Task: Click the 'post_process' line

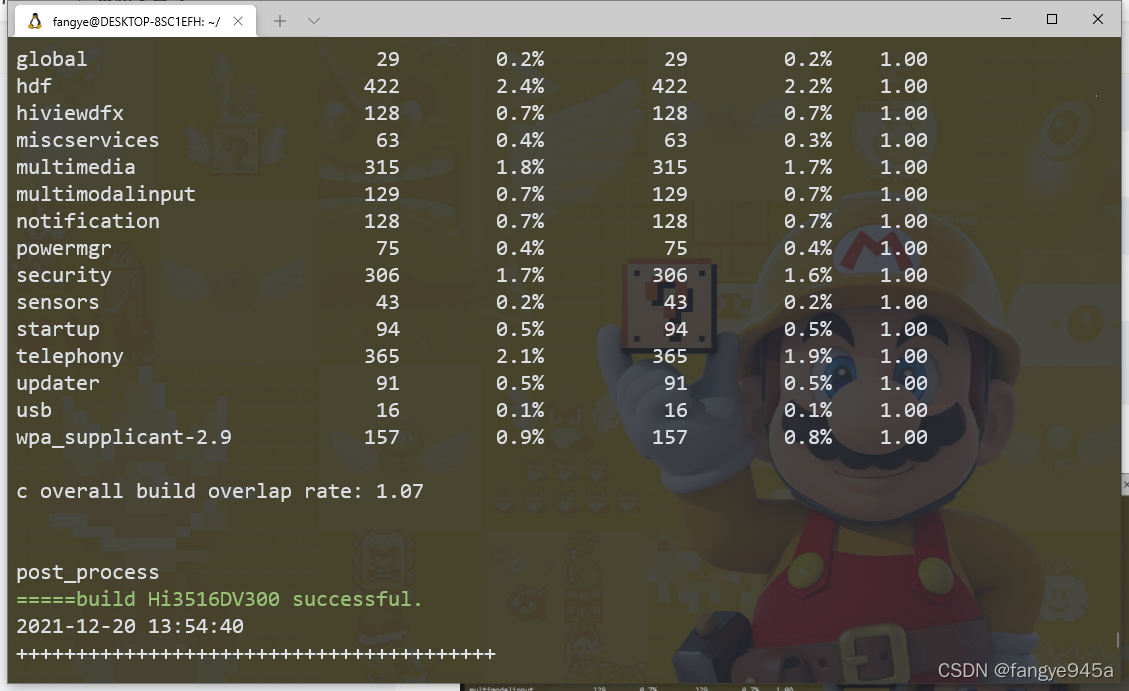Action: pyautogui.click(x=88, y=572)
